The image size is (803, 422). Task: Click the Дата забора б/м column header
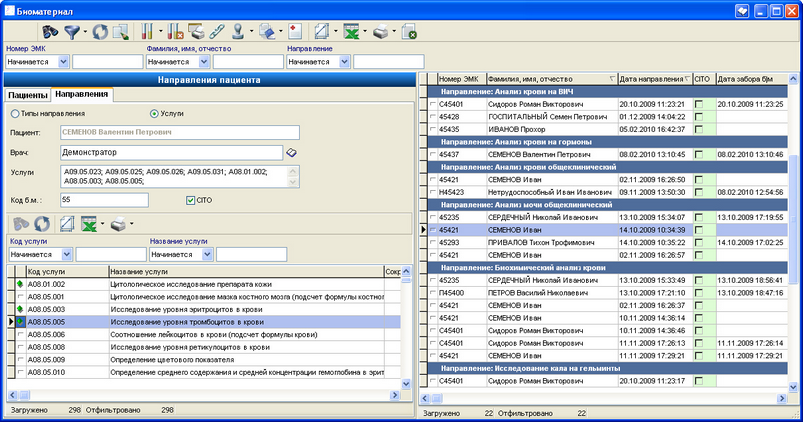[751, 79]
